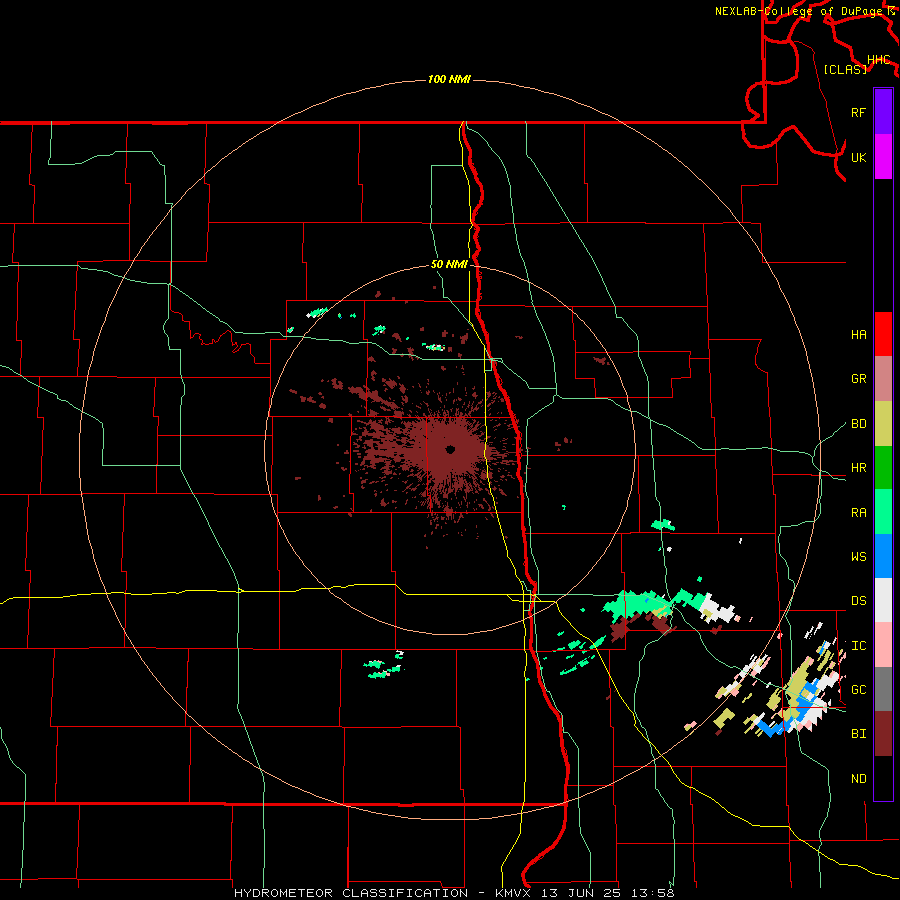Click the 'BD' legend label
The image size is (900, 900).
(858, 424)
